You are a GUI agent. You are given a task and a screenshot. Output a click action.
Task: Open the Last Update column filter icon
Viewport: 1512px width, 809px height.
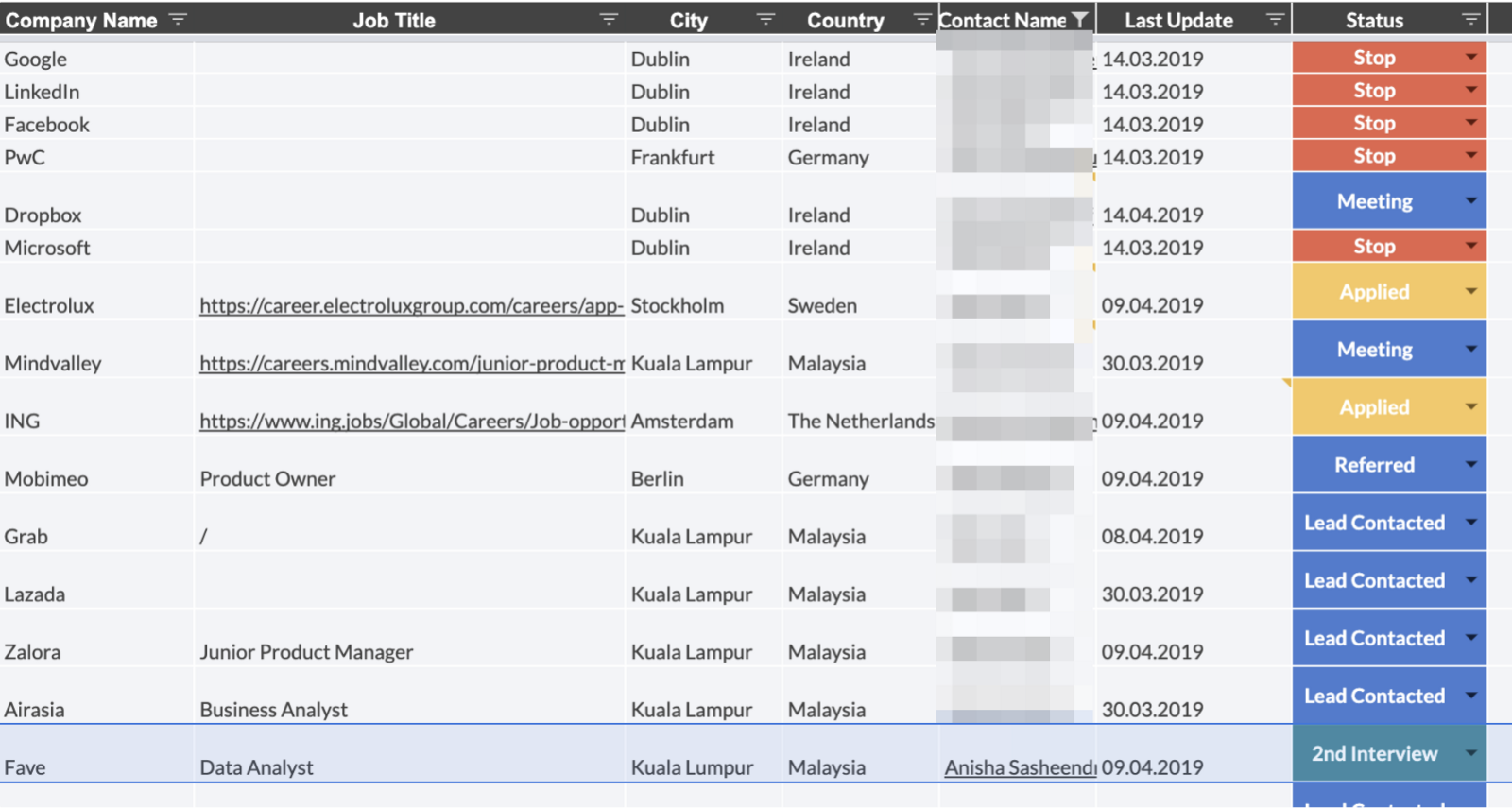pyautogui.click(x=1275, y=20)
